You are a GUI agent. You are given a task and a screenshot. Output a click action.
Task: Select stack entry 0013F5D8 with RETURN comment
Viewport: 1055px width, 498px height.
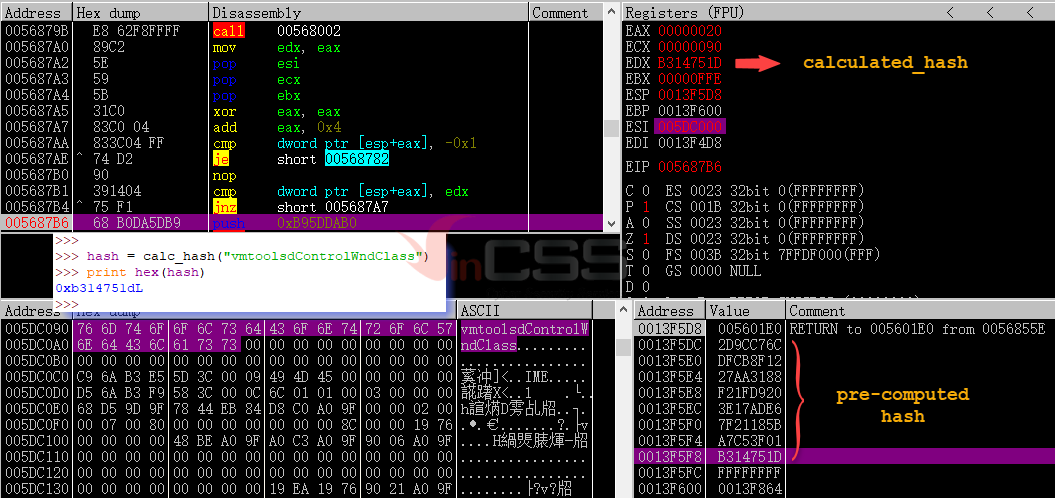pos(844,329)
